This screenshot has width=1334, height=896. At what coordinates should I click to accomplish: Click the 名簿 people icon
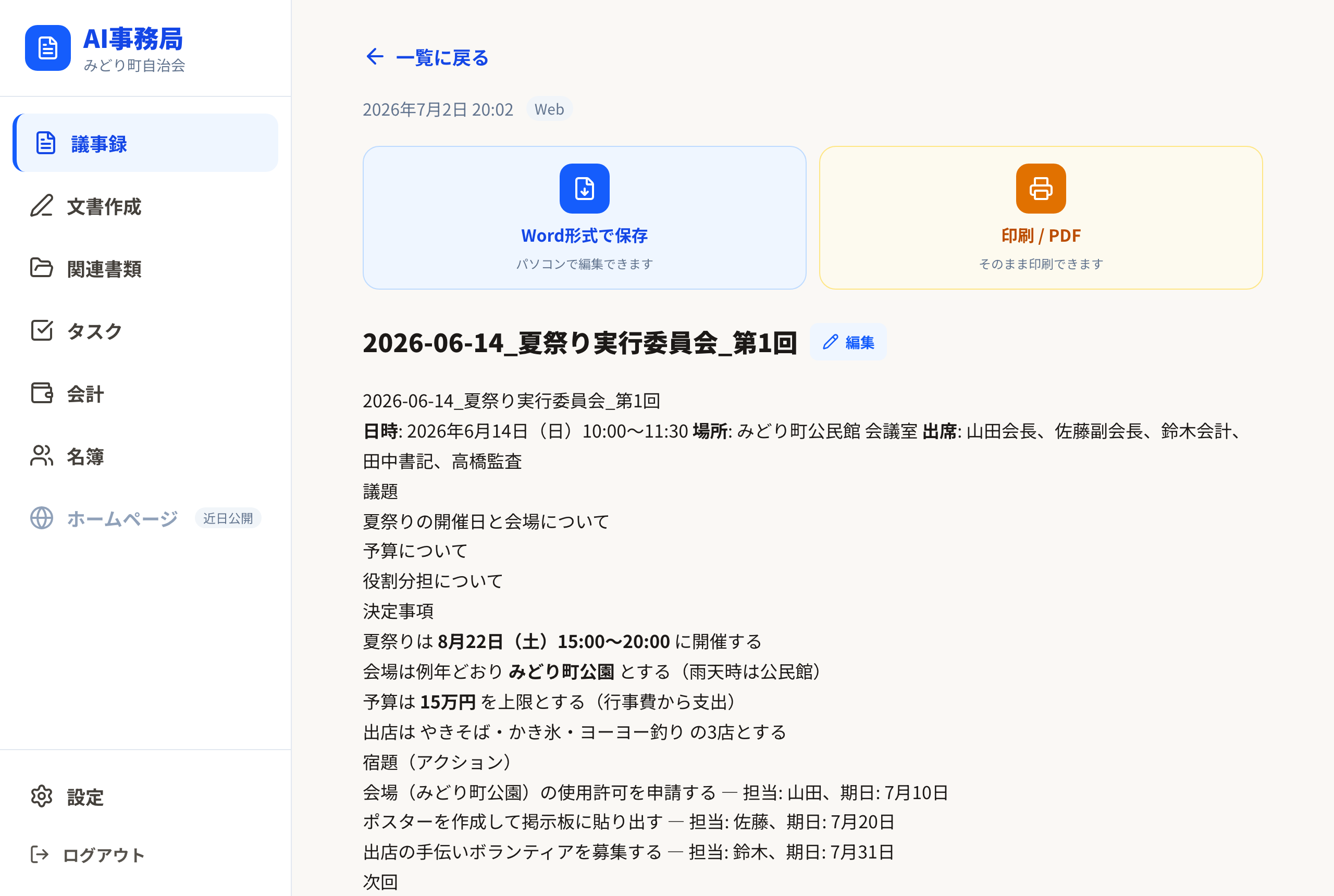tap(42, 456)
